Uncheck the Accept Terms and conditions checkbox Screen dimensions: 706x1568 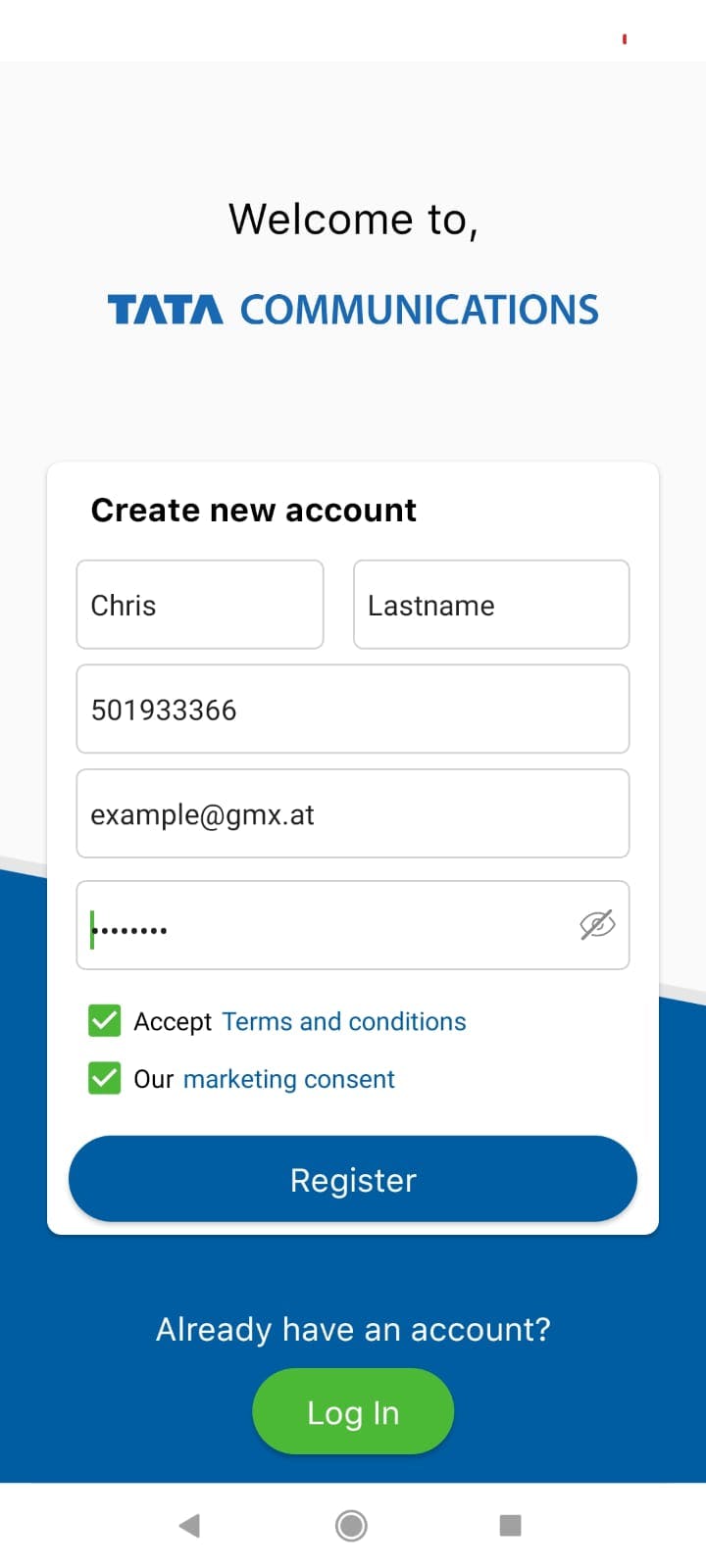point(105,1021)
